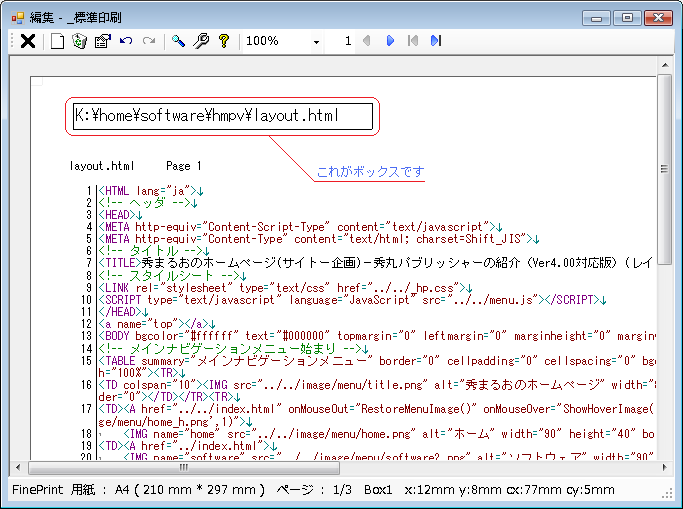Viewport: 683px width, 509px height.
Task: Jump to the first page
Action: pos(412,41)
